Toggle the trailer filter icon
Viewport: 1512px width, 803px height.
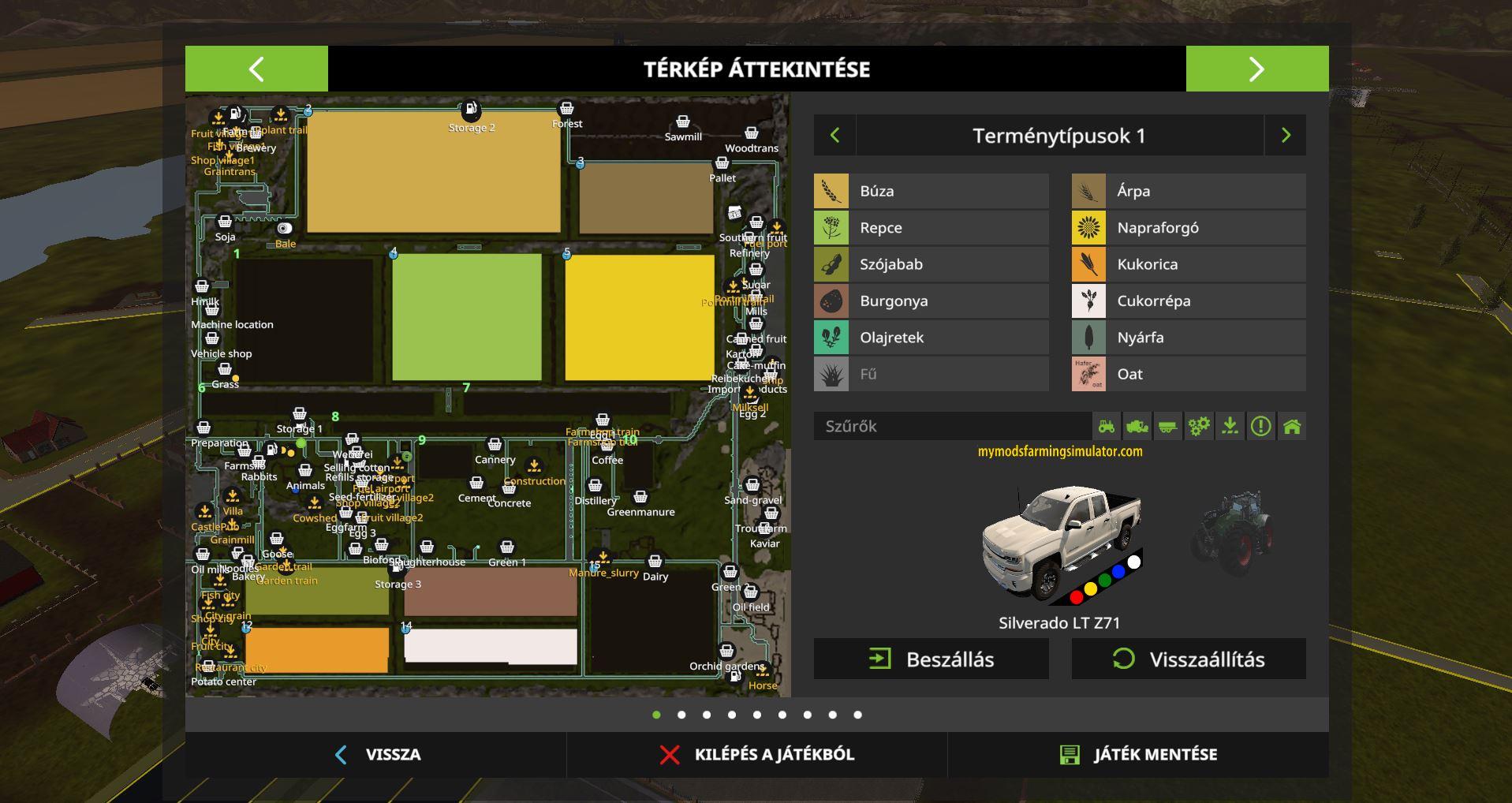coord(1168,427)
